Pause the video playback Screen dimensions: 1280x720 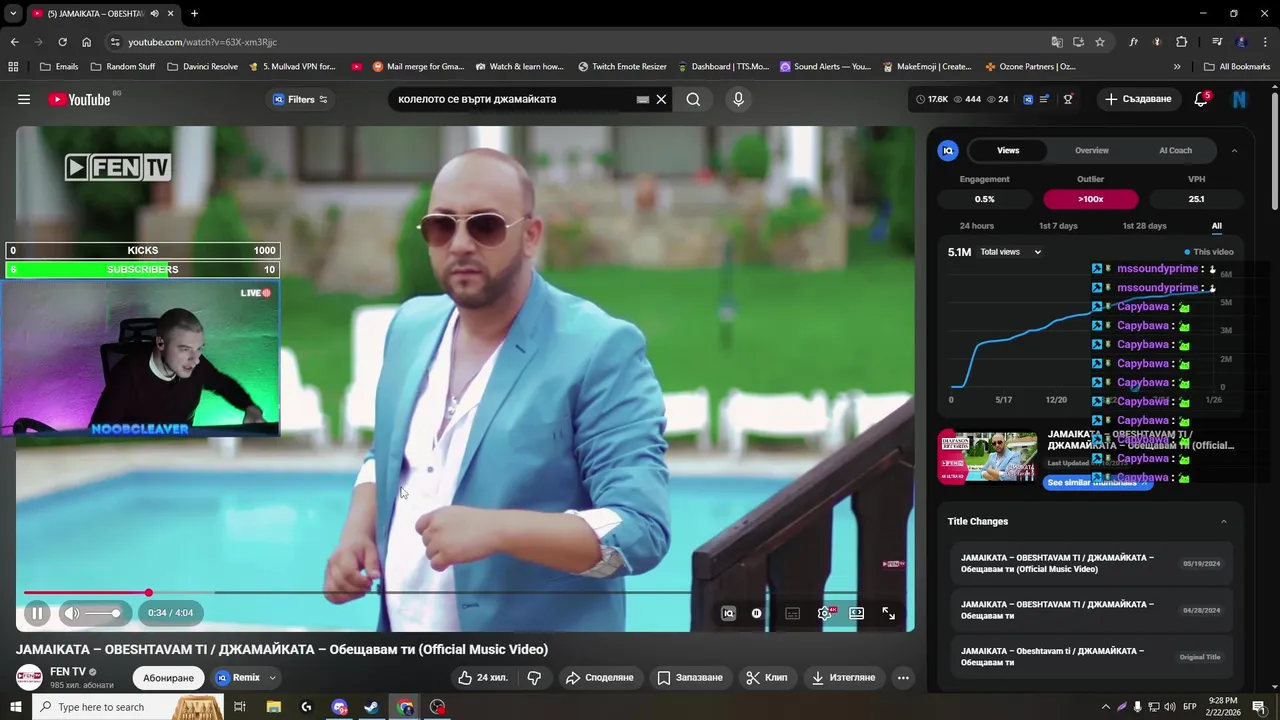coord(37,613)
